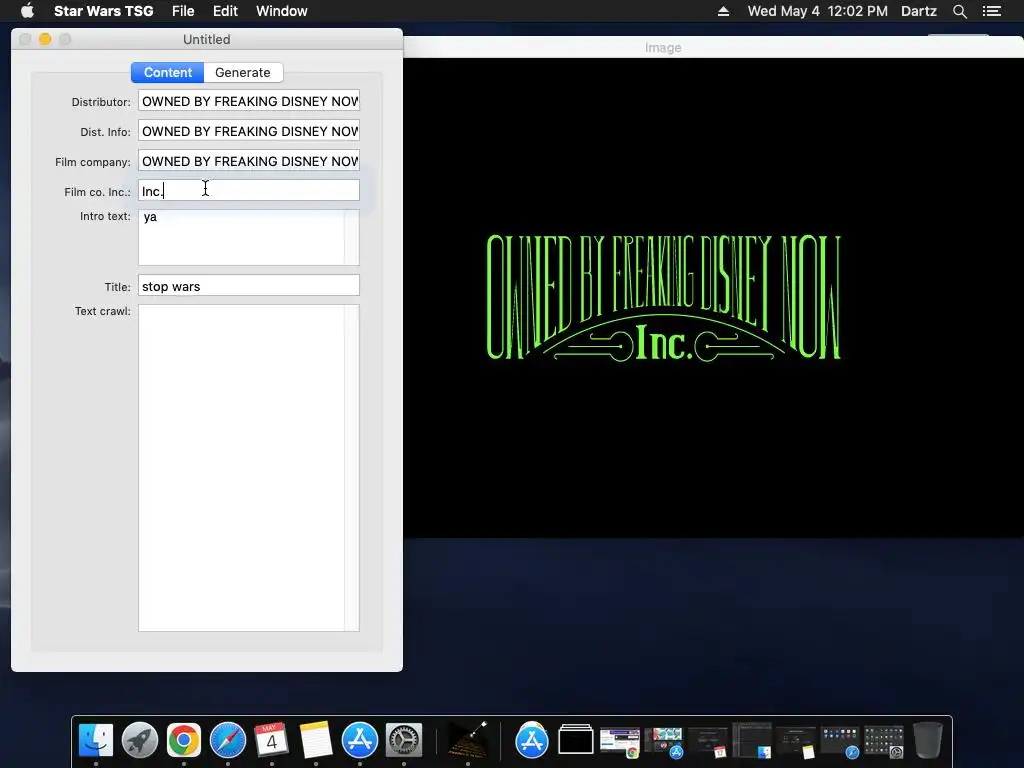Image resolution: width=1024 pixels, height=768 pixels.
Task: Click the eject icon in menu bar
Action: pyautogui.click(x=723, y=11)
